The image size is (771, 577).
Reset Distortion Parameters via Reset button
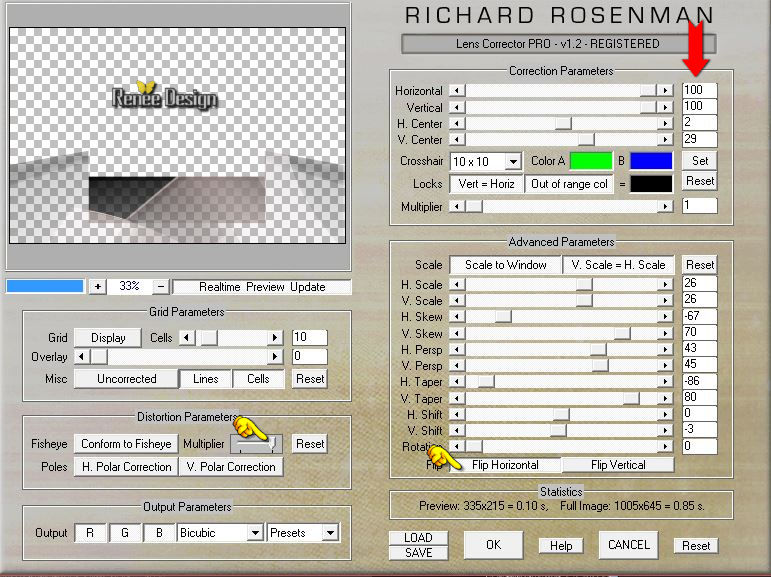pyautogui.click(x=310, y=444)
